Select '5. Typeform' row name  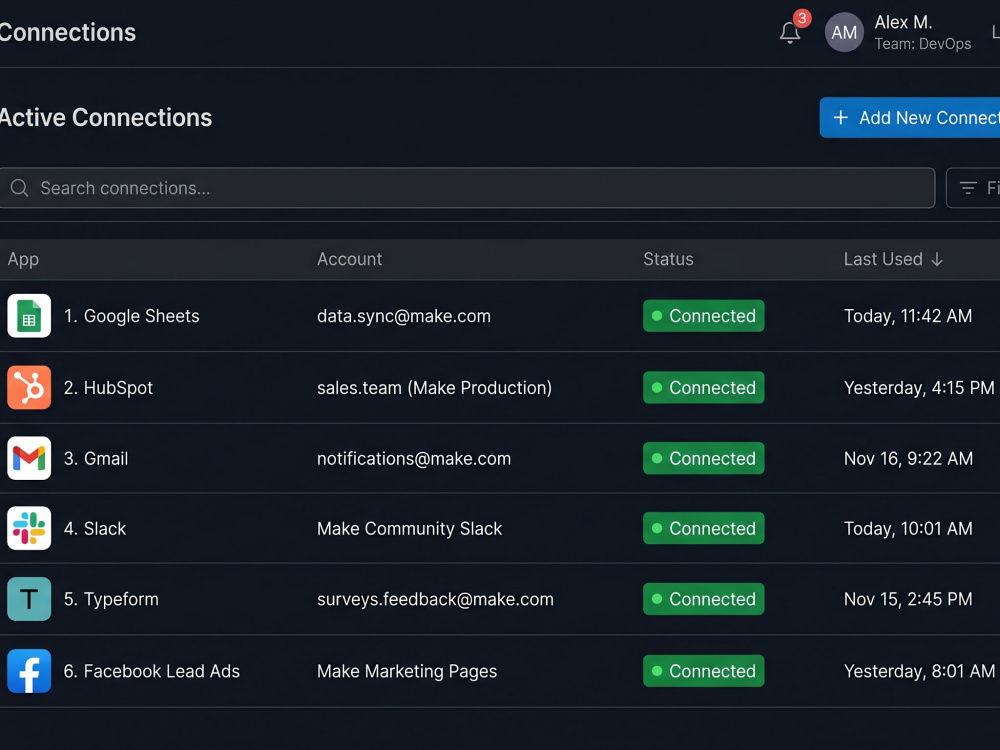[x=111, y=599]
